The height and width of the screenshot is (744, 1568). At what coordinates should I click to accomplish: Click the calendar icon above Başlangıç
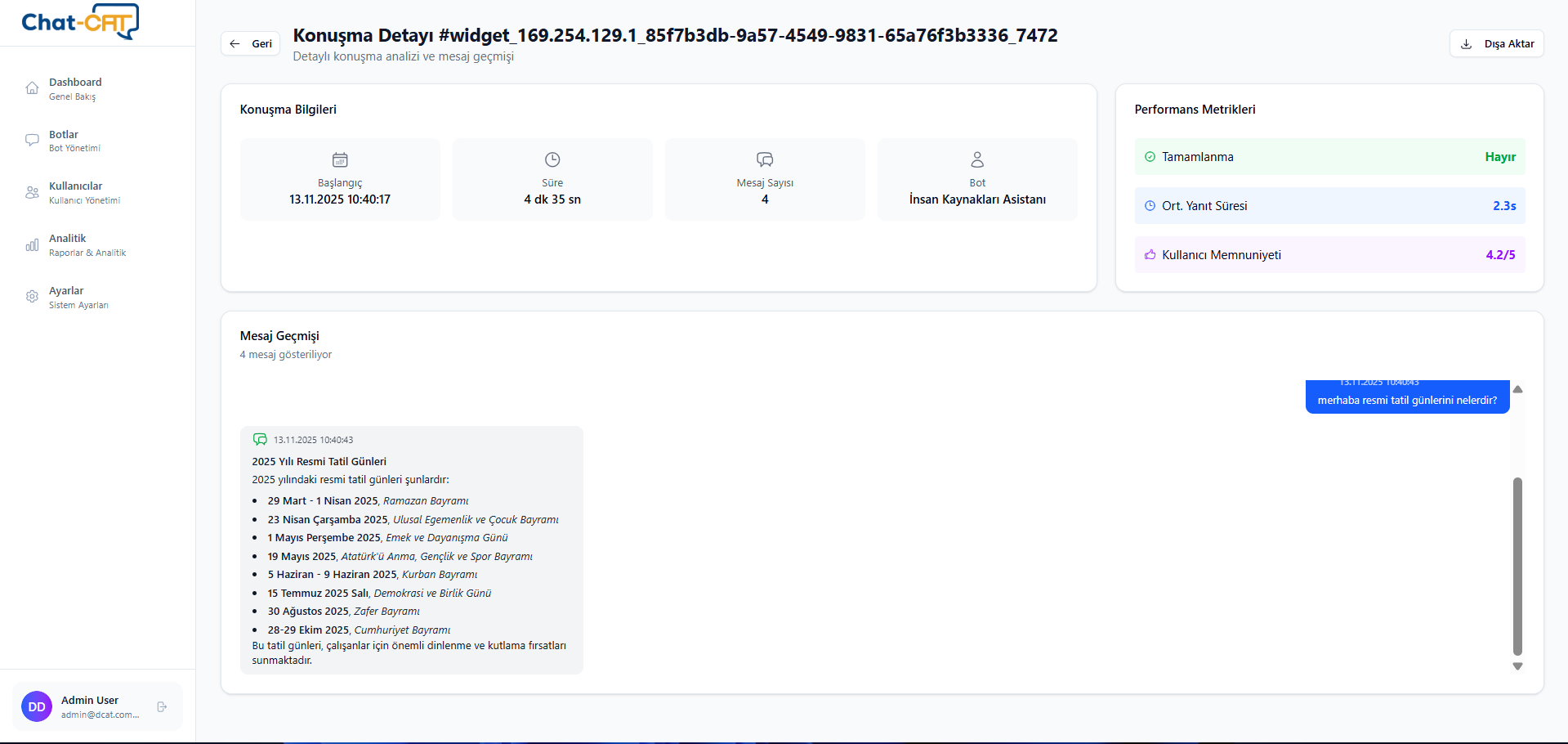click(340, 159)
